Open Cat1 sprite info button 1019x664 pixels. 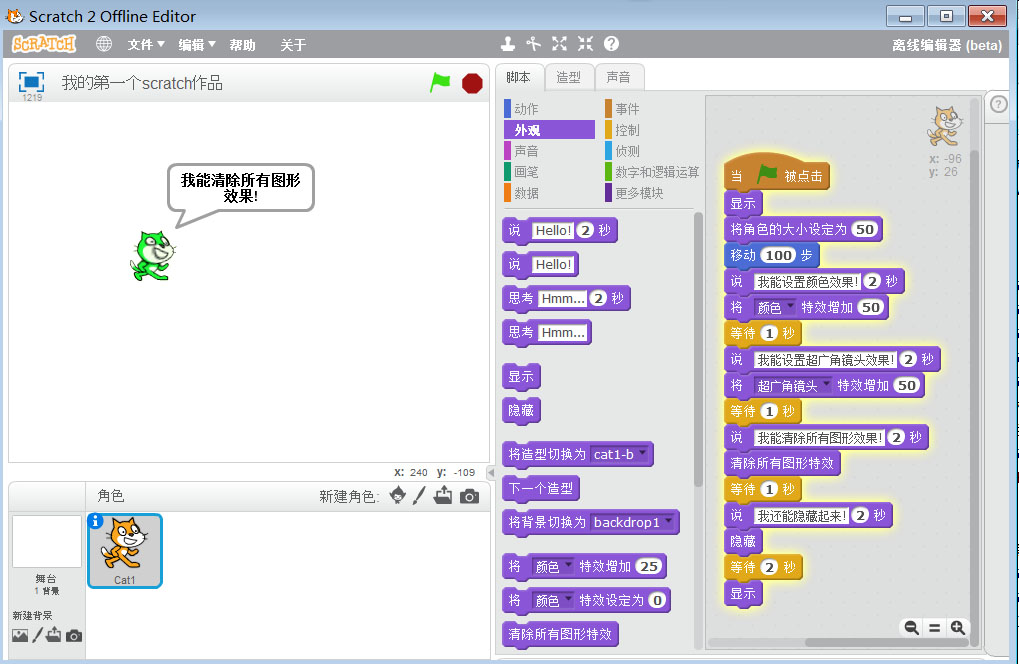(x=96, y=521)
